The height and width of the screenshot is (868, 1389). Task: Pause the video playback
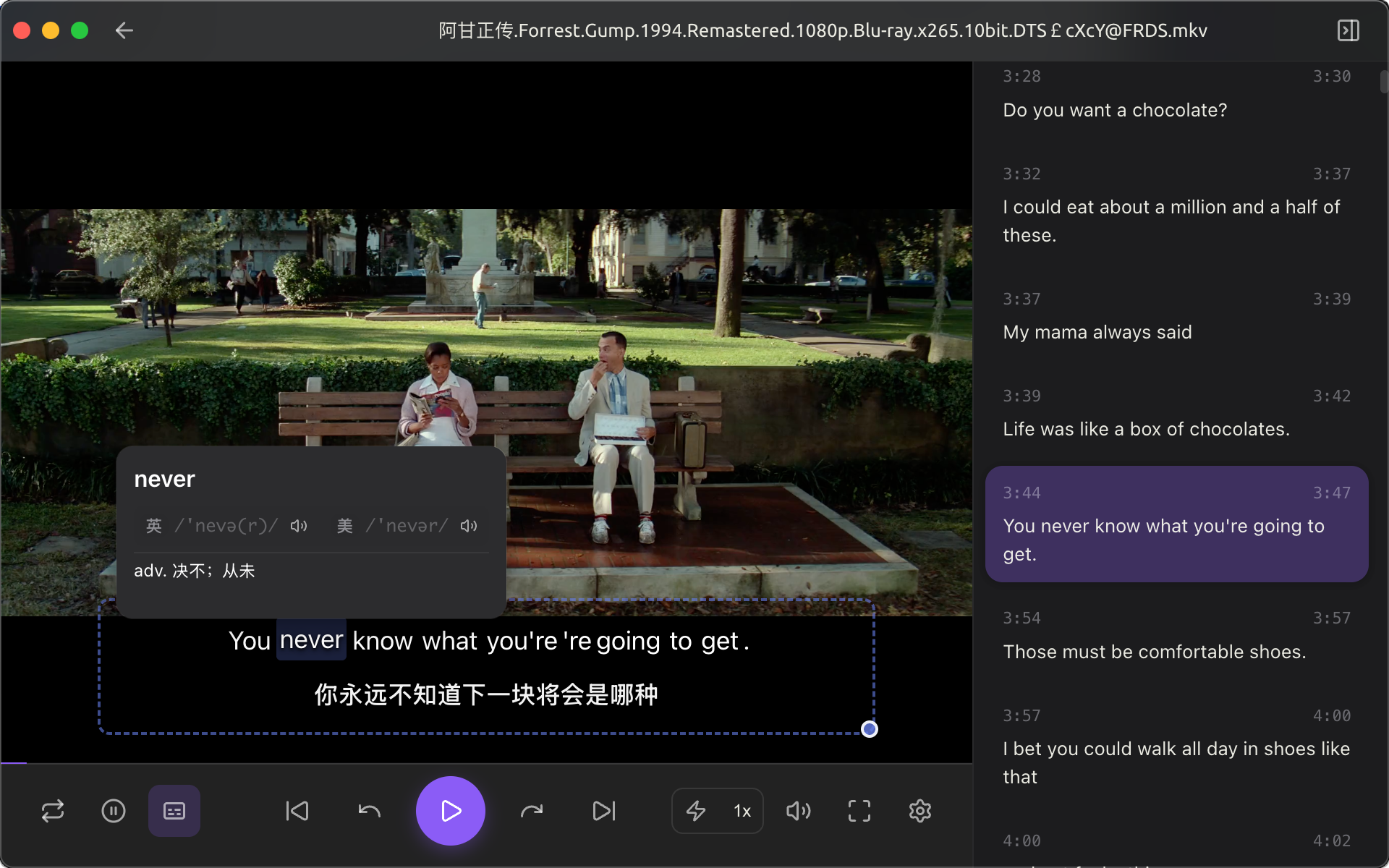pos(114,811)
